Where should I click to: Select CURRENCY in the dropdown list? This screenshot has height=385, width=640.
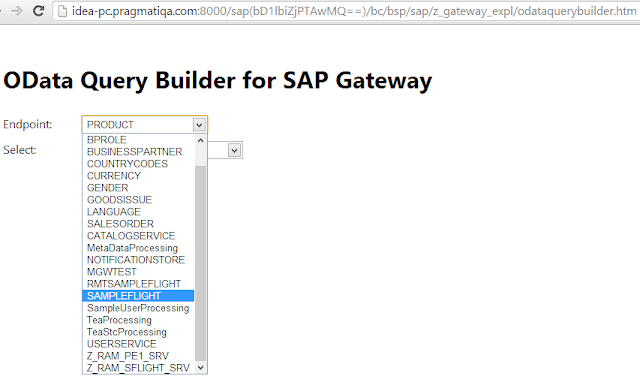coord(138,176)
